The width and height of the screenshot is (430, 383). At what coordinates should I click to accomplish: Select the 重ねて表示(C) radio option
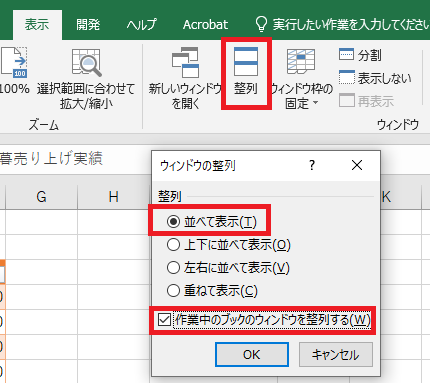(212, 291)
